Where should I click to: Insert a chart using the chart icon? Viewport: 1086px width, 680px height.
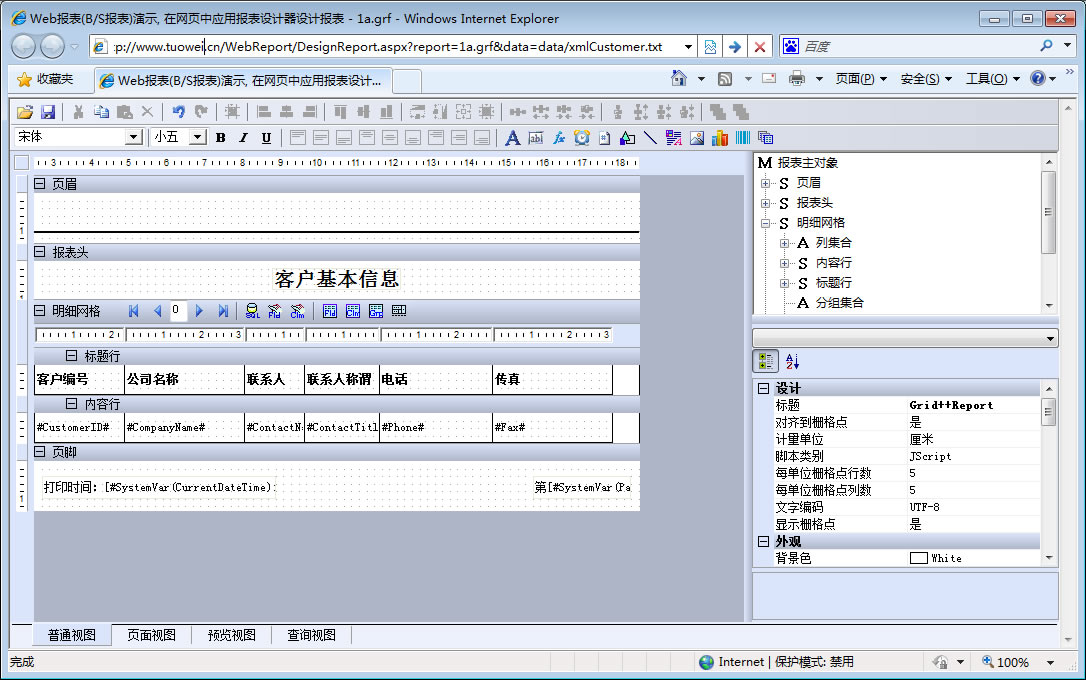click(720, 138)
